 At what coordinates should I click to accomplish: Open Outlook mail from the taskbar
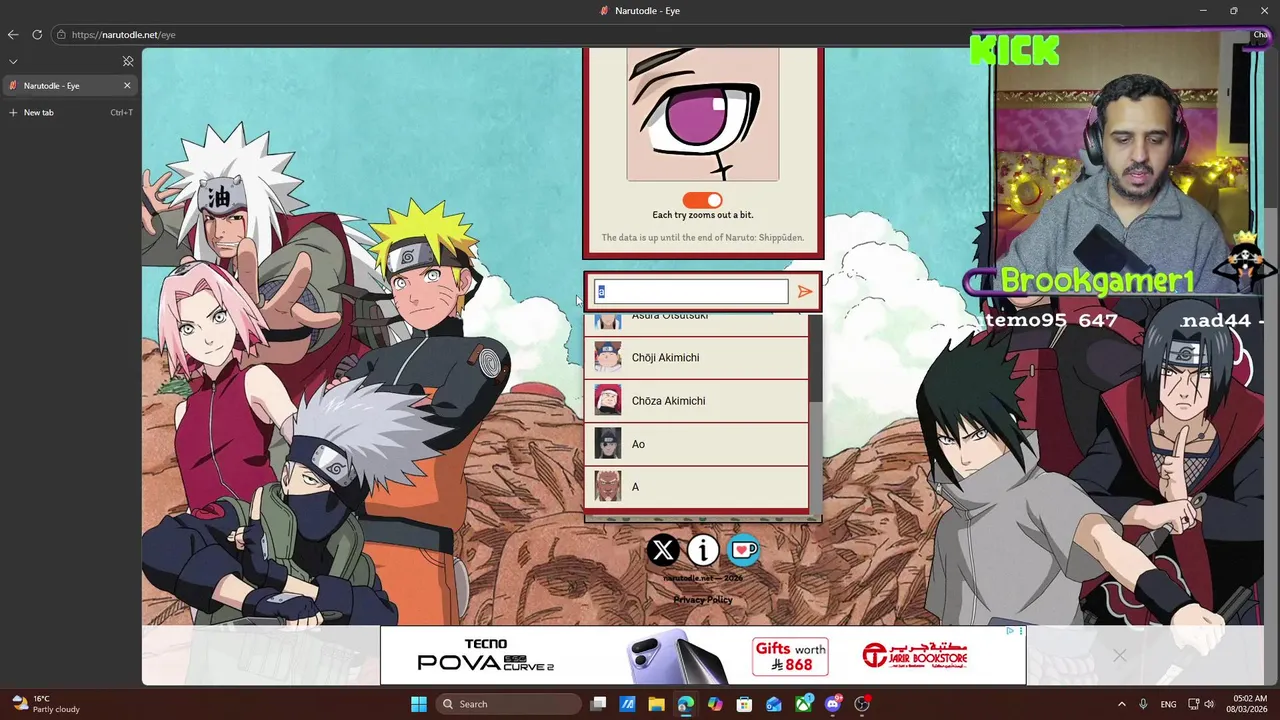774,704
